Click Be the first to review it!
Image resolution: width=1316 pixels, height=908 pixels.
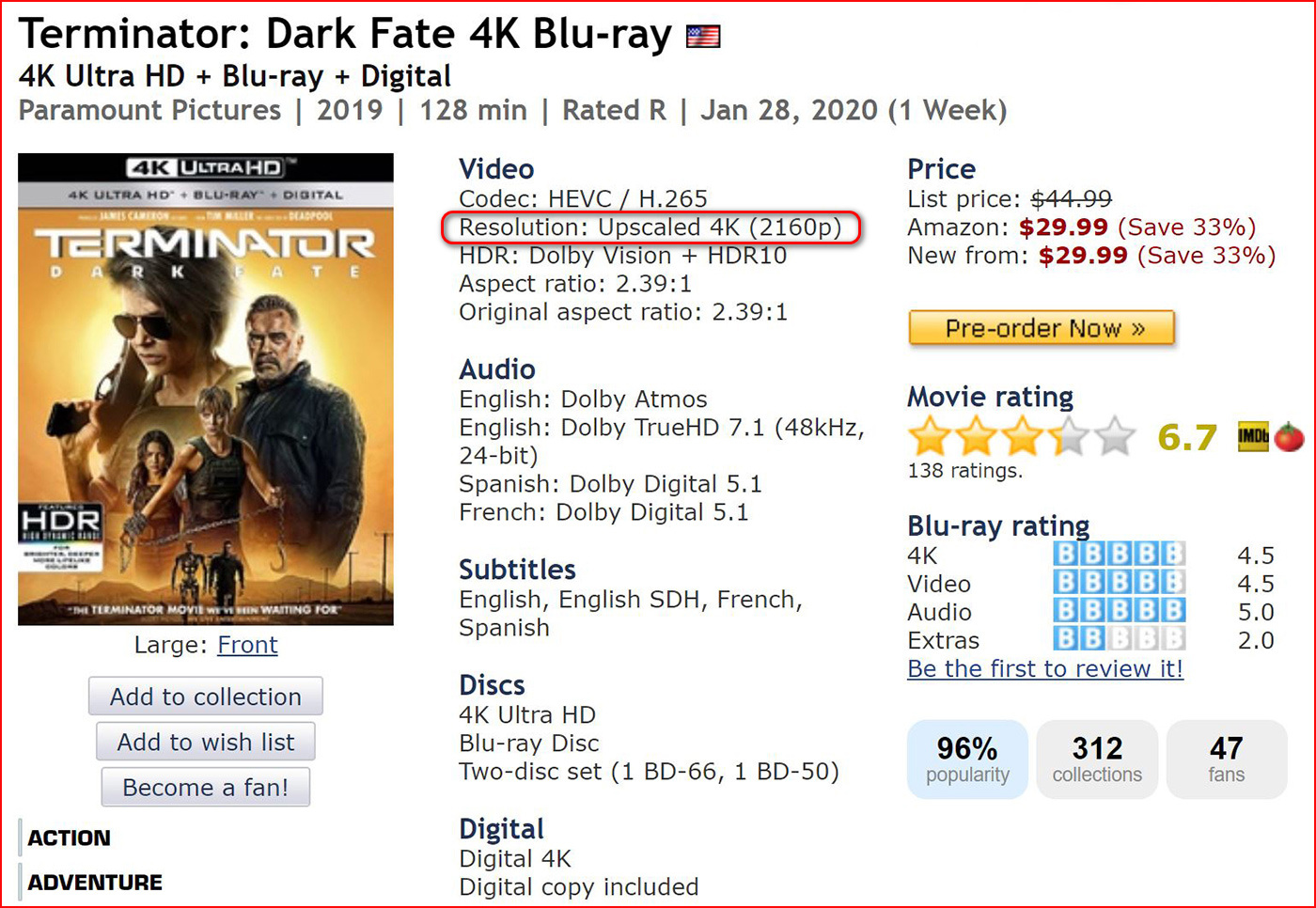[1044, 668]
